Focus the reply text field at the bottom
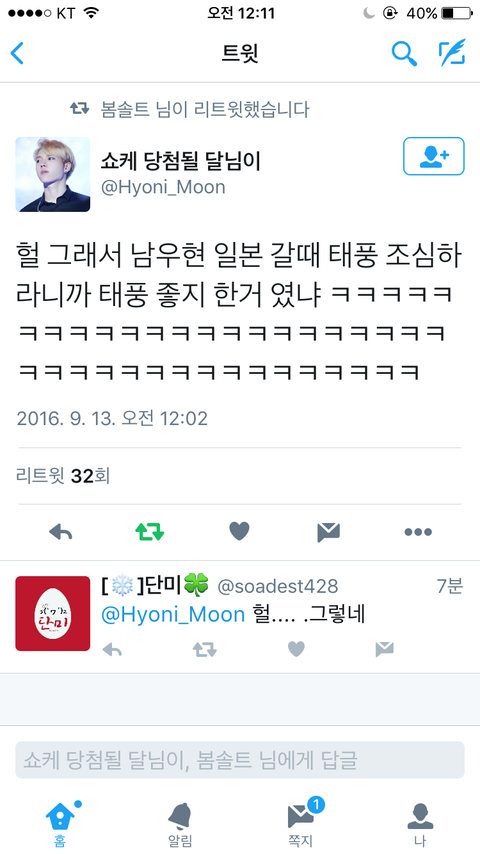The height and width of the screenshot is (854, 480). coord(240,760)
